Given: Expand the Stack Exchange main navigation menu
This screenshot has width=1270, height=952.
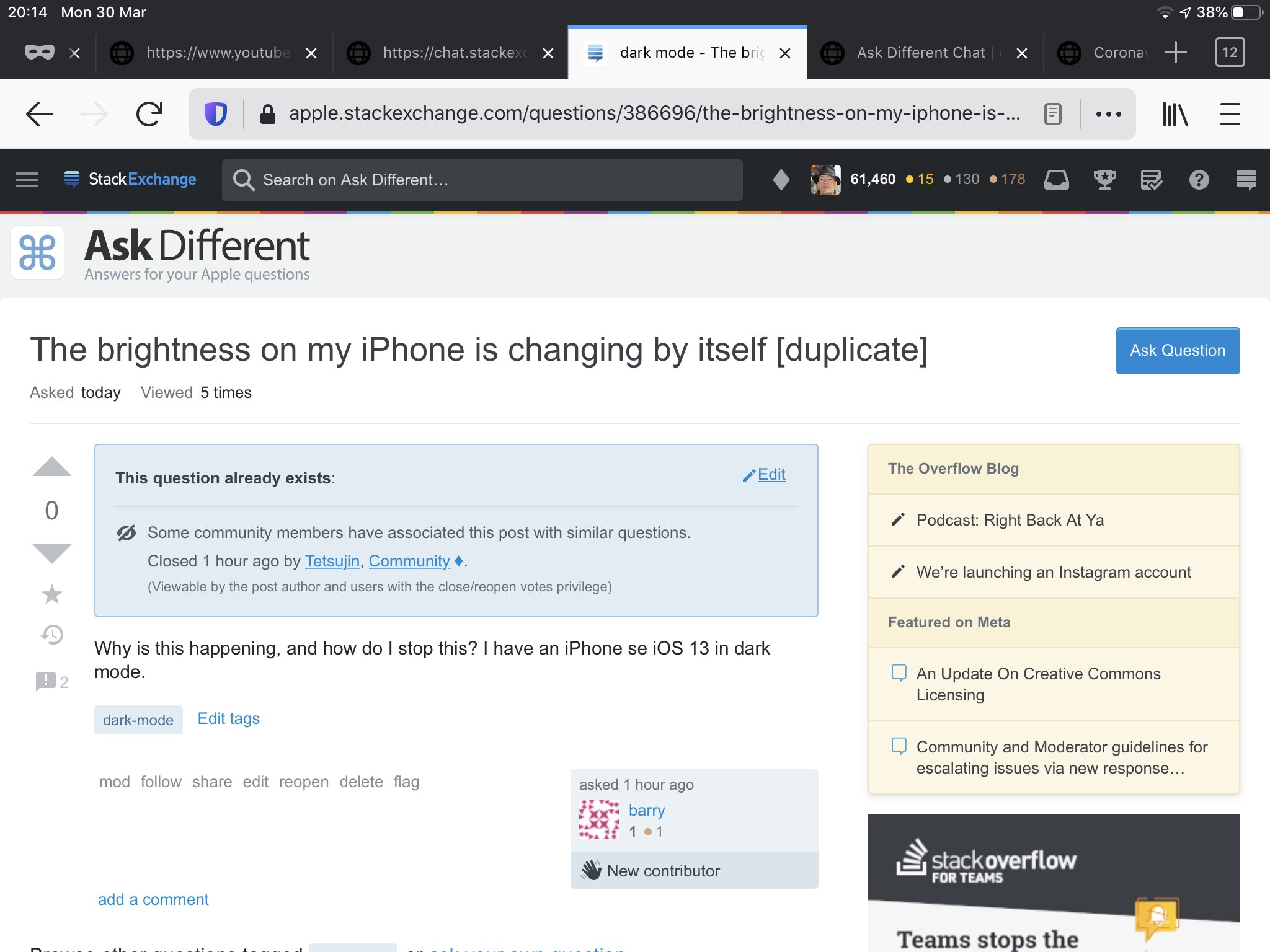Looking at the screenshot, I should [26, 180].
